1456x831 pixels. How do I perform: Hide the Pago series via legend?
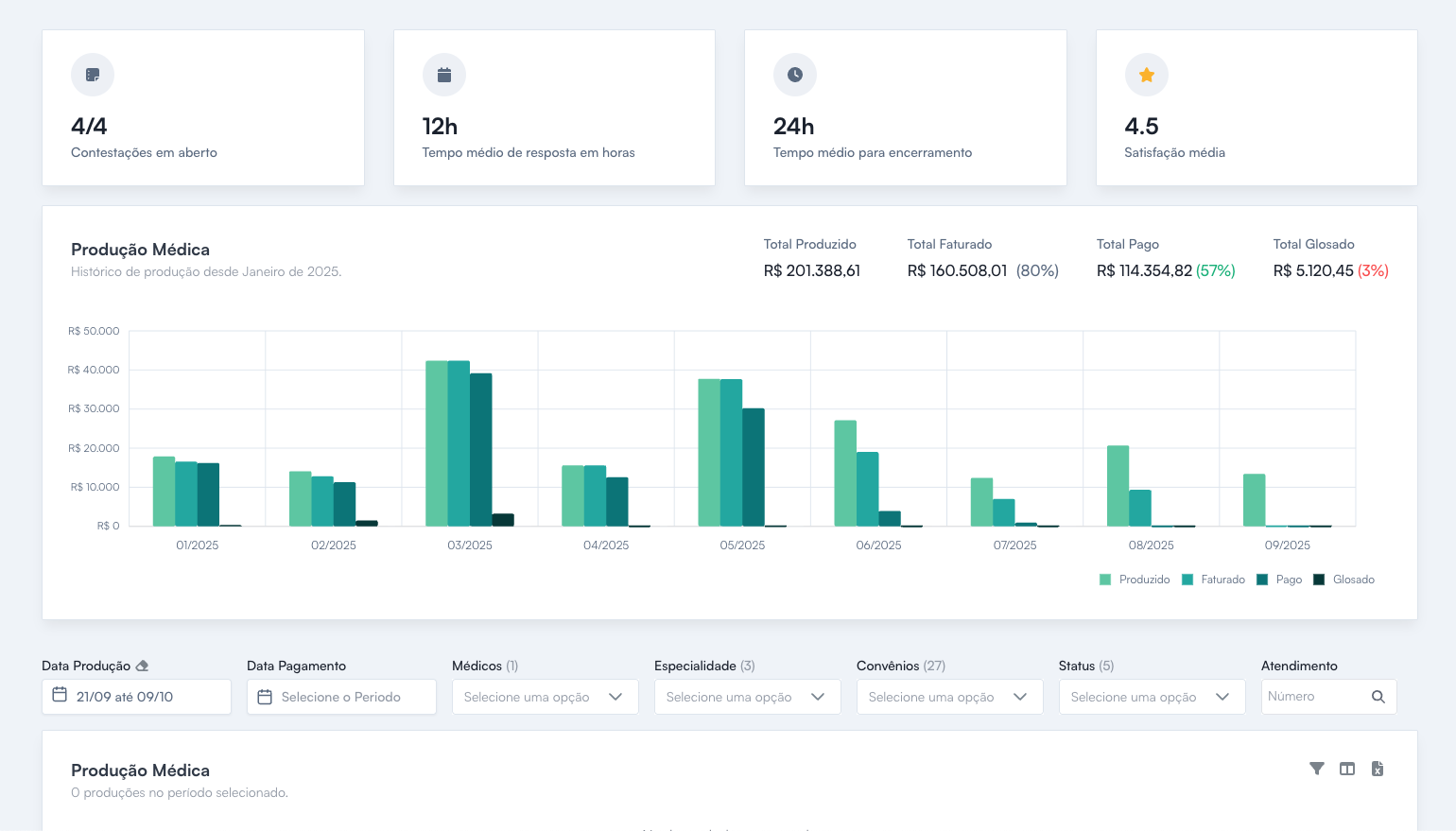point(1279,580)
